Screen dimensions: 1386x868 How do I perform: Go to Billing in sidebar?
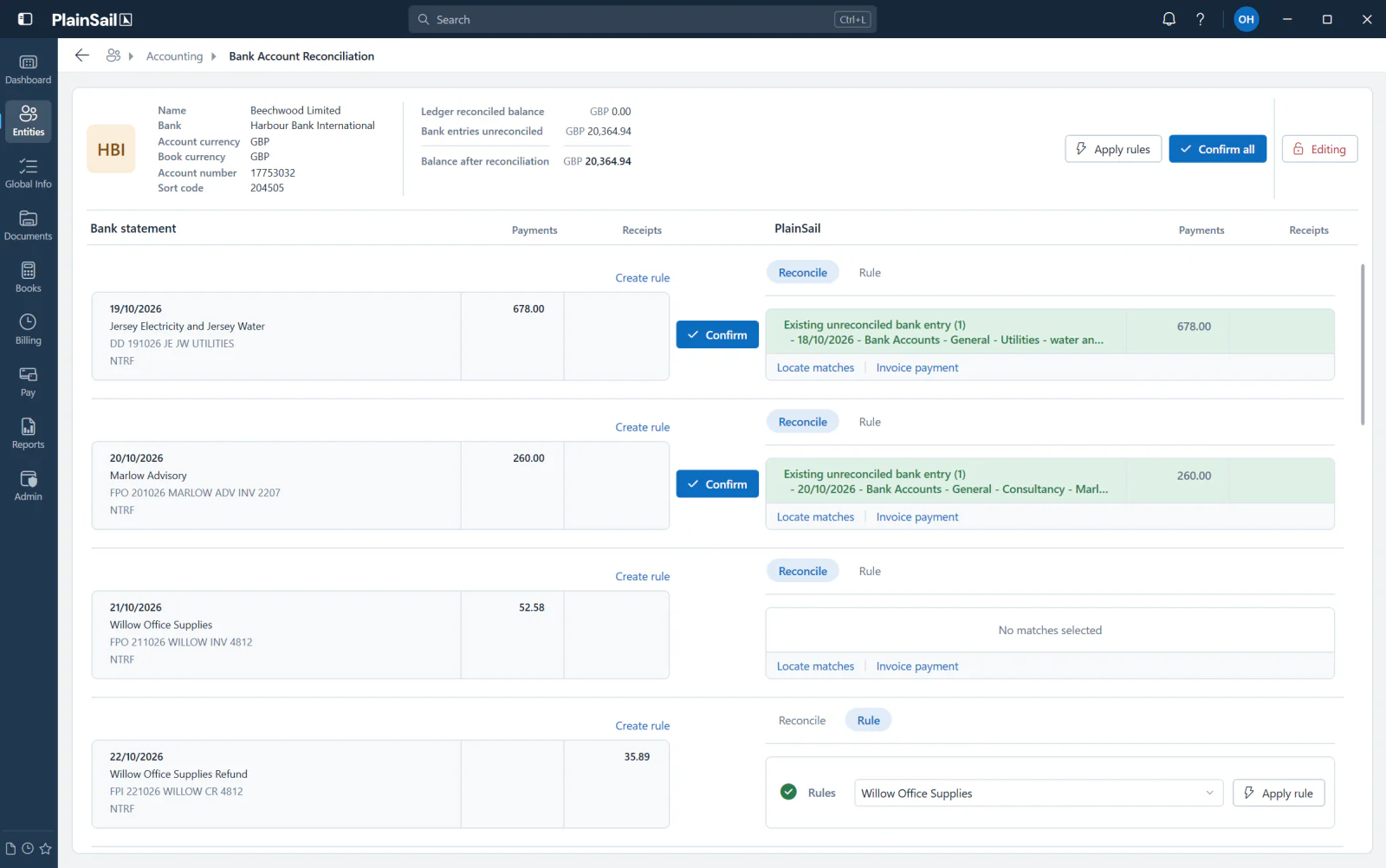[x=29, y=329]
